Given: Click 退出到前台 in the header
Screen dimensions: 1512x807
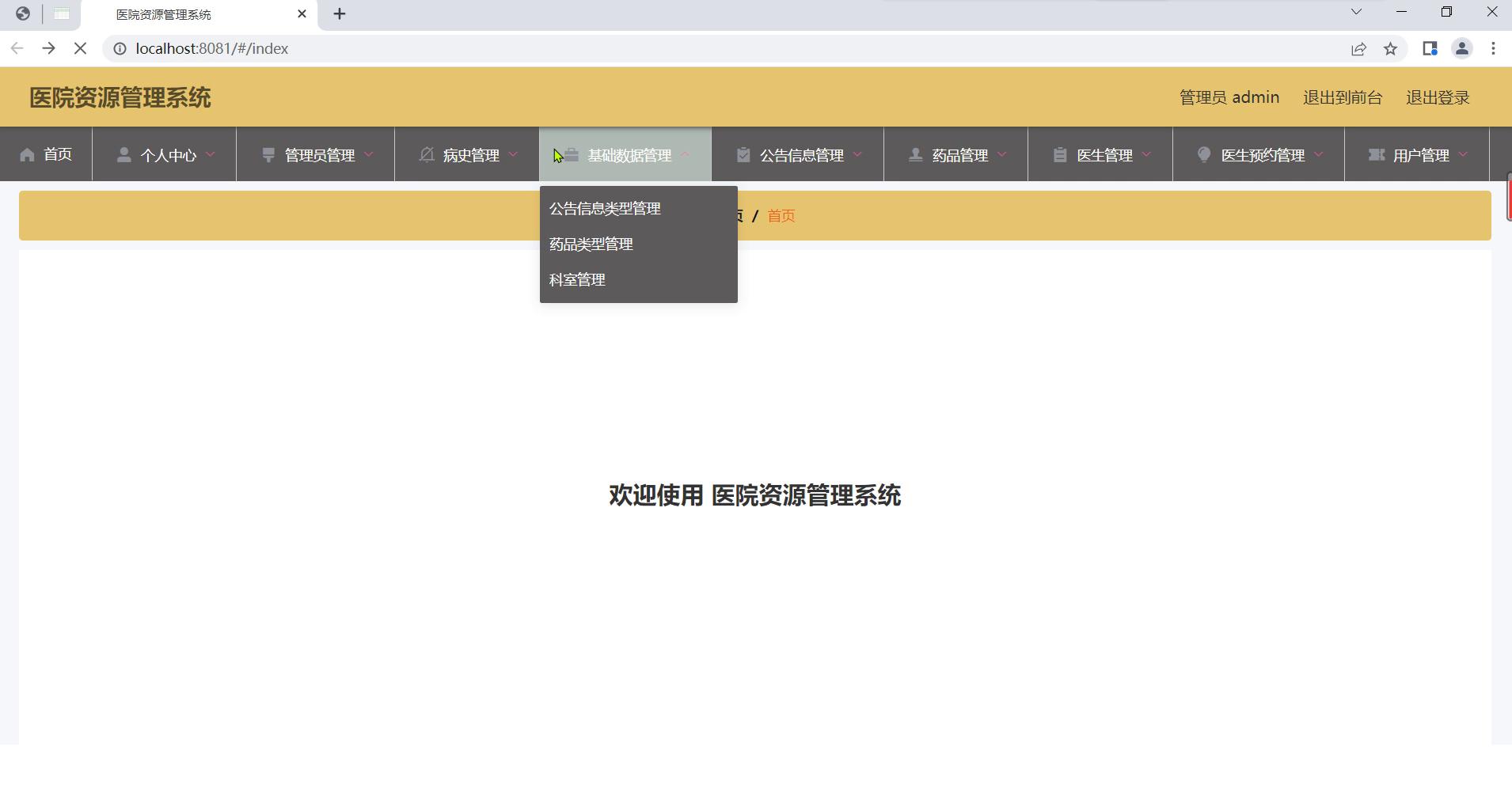Looking at the screenshot, I should [x=1343, y=97].
